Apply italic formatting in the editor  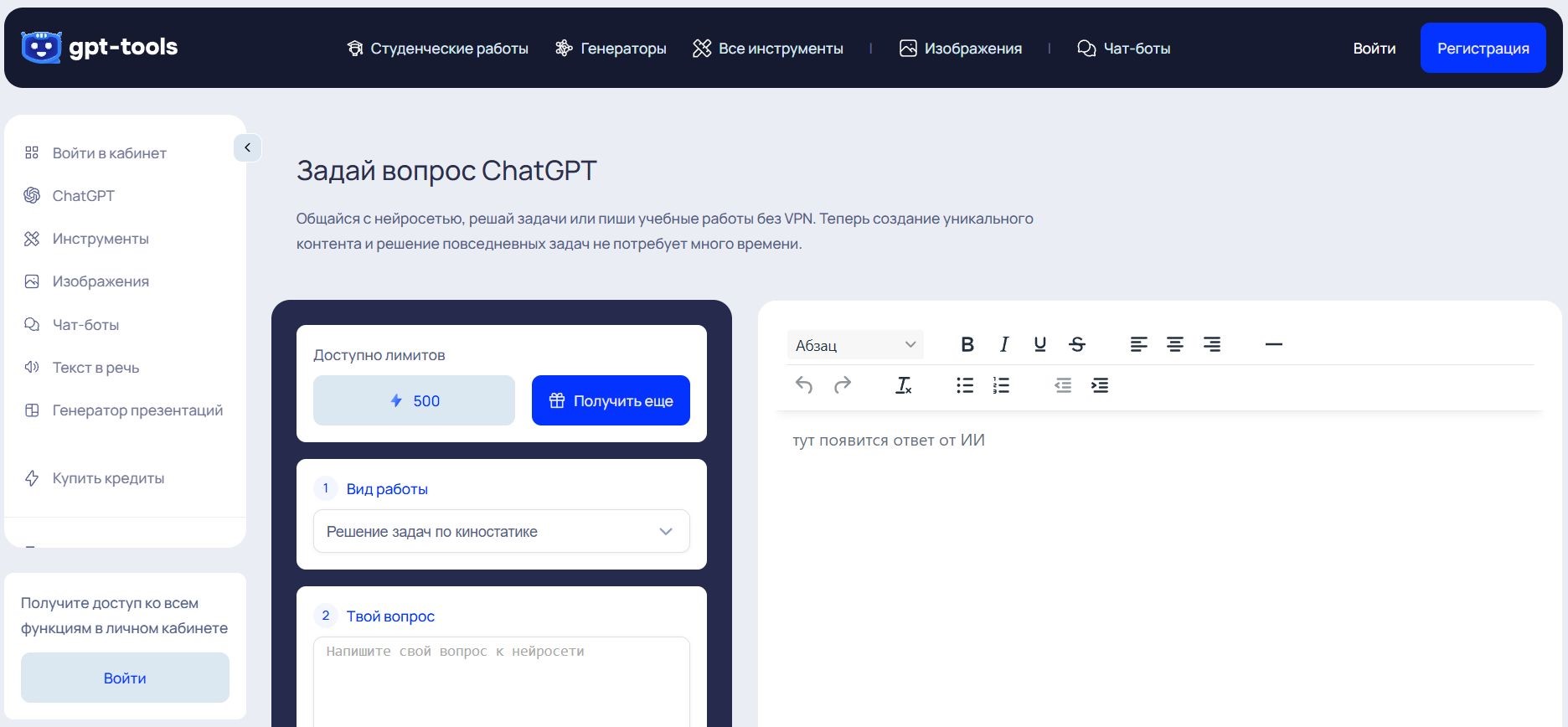[1003, 344]
